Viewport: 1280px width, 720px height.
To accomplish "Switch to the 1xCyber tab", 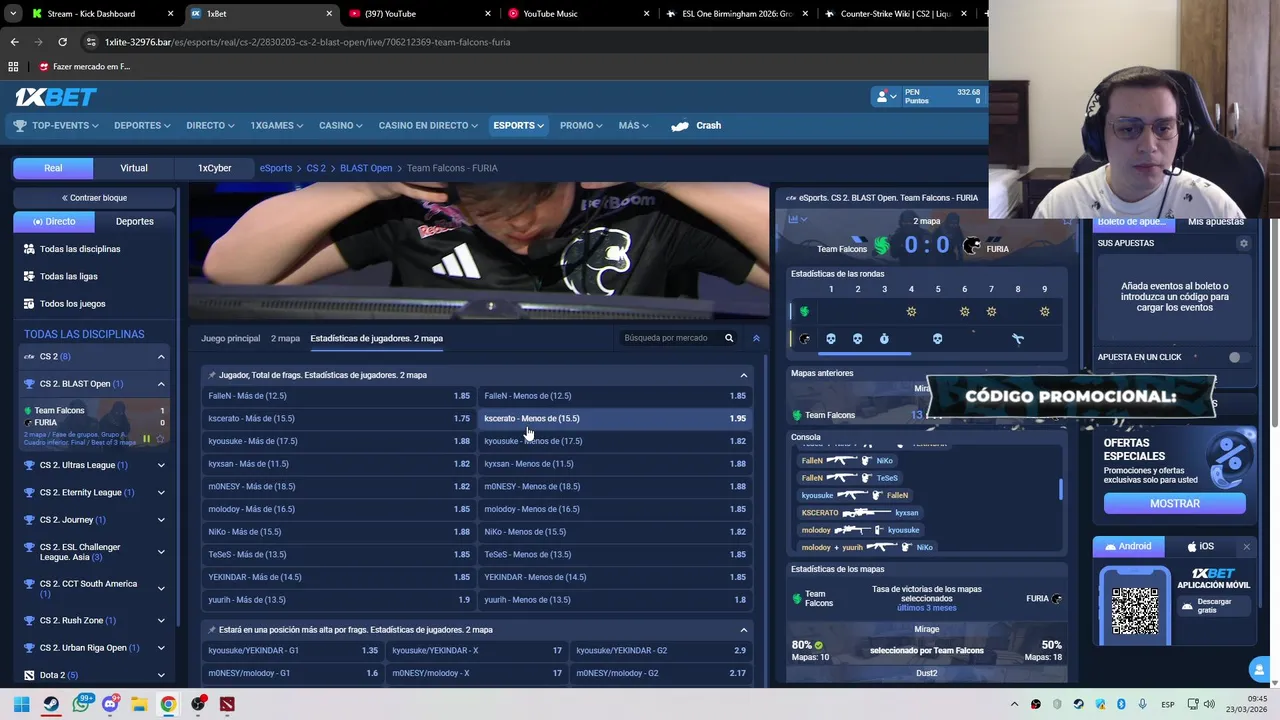I will coord(214,168).
